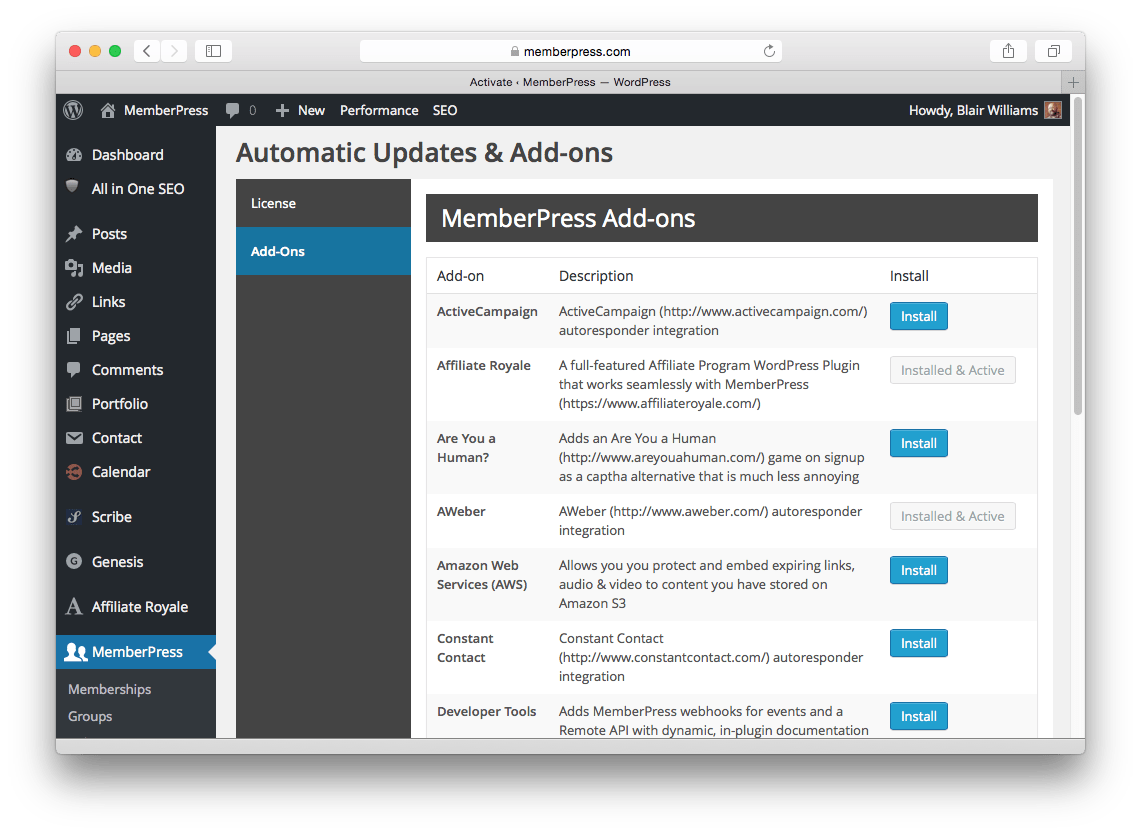The width and height of the screenshot is (1141, 834).
Task: Open the Memberships submenu link
Action: (x=110, y=689)
